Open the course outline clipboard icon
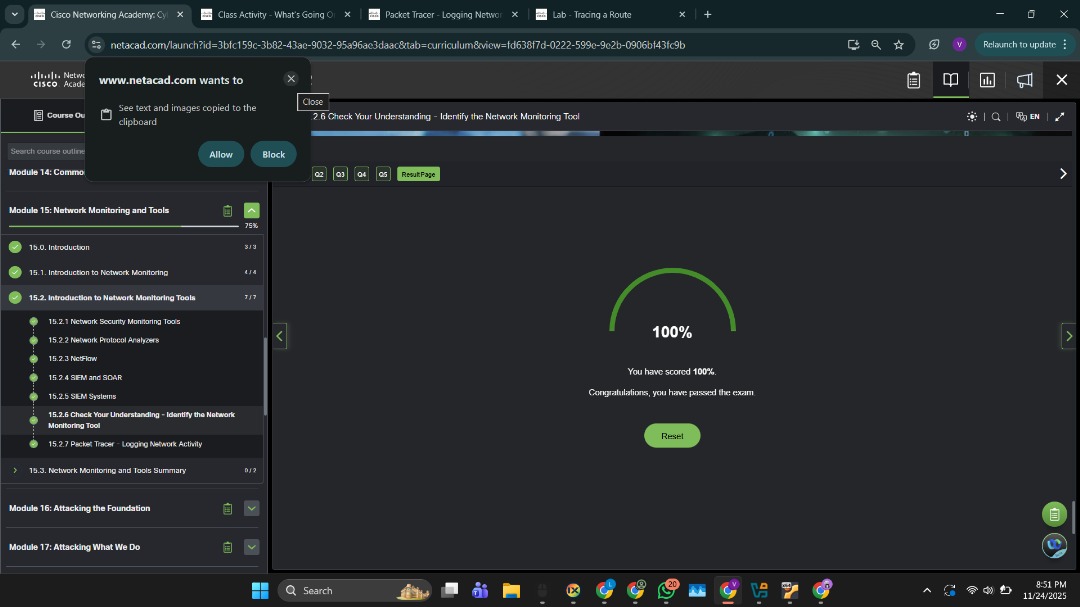This screenshot has width=1080, height=607. click(x=913, y=79)
